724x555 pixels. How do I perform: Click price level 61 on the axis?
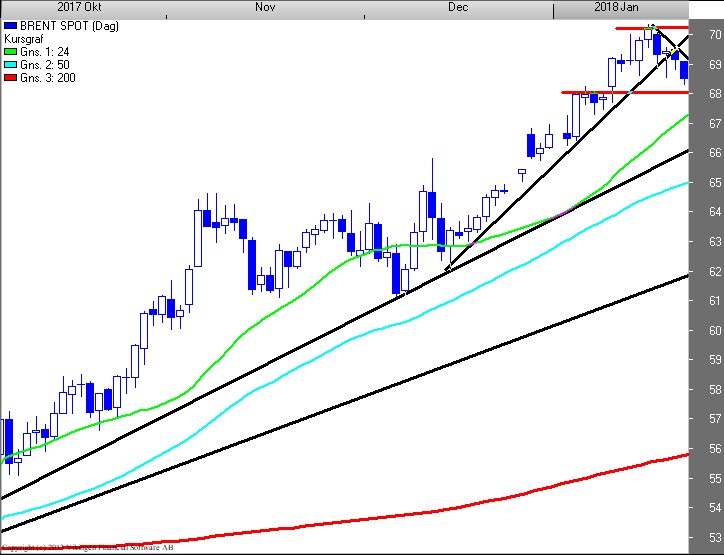coord(715,301)
